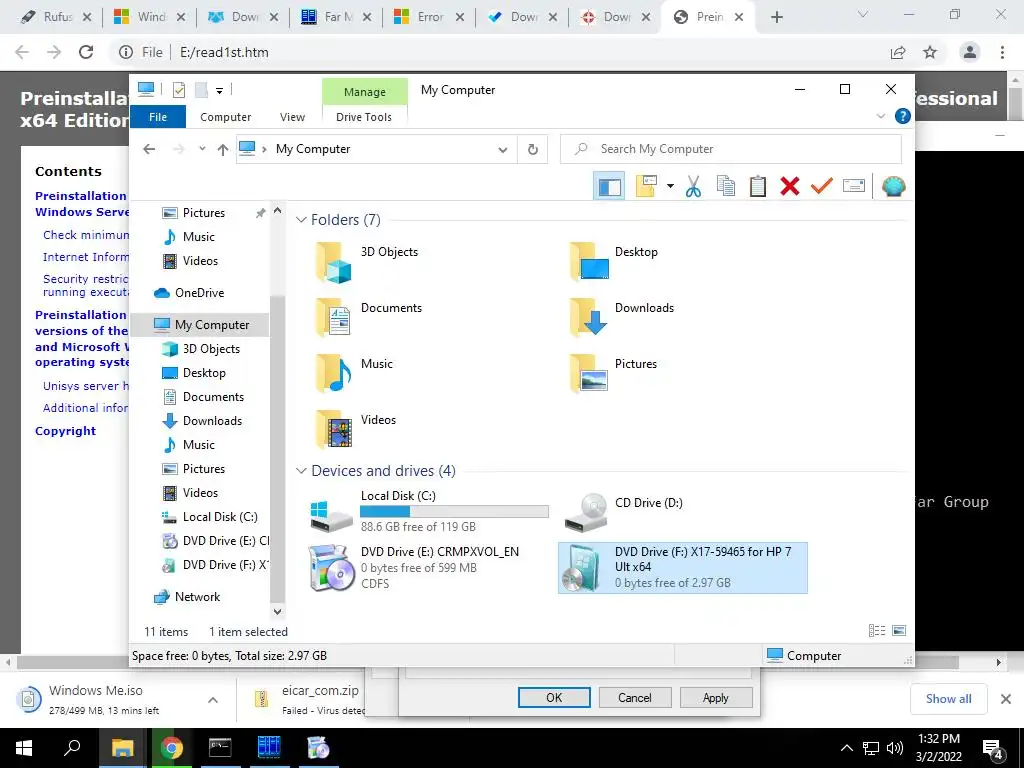Select the Desktop folder in main pane
1024x768 pixels.
click(614, 261)
